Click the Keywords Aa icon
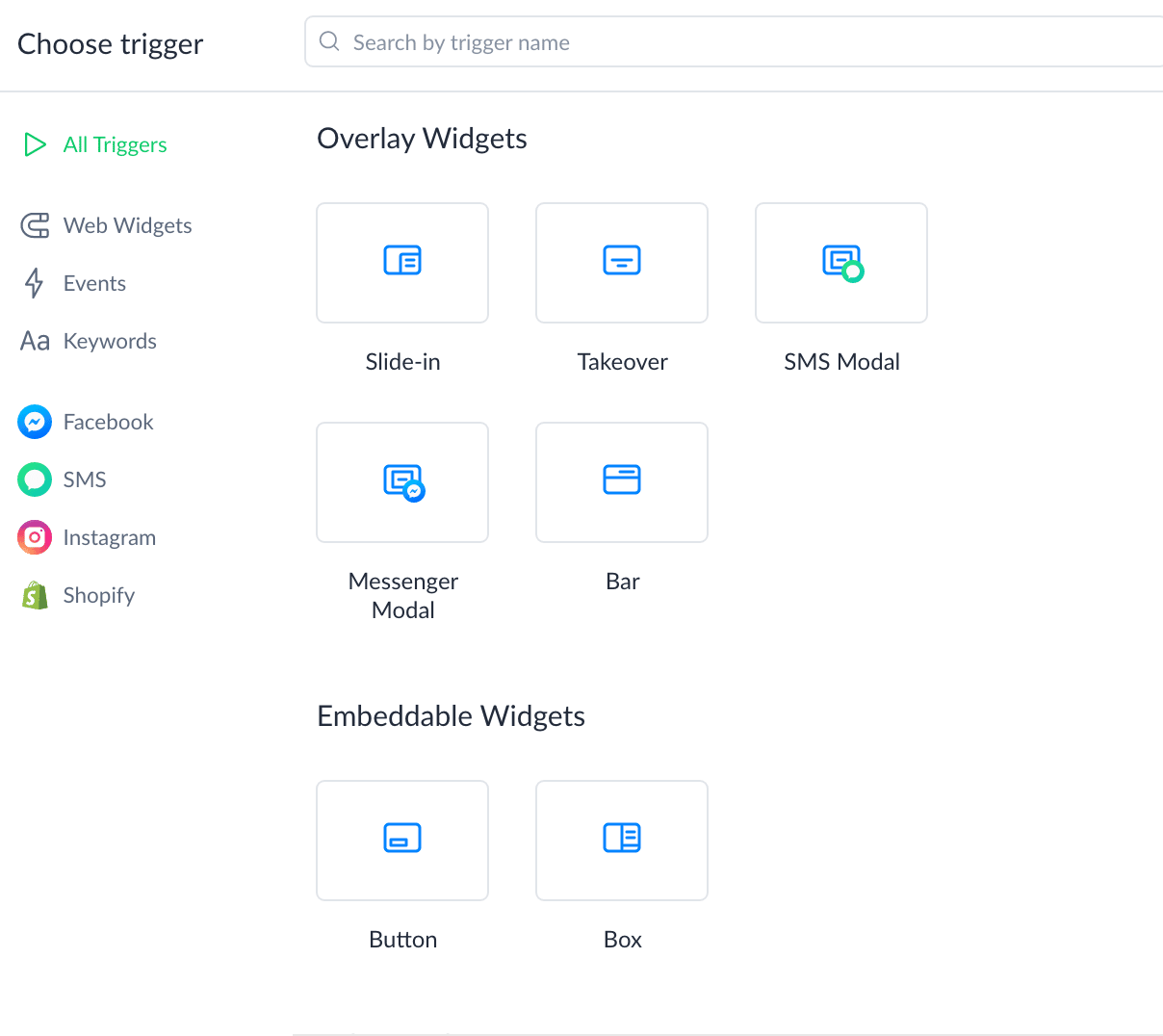Image resolution: width=1163 pixels, height=1036 pixels. click(35, 341)
